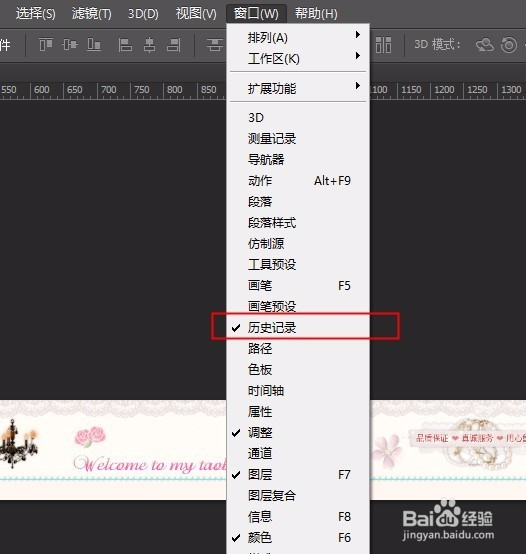Select the 3D roll object icon
The height and width of the screenshot is (554, 526).
(x=509, y=45)
